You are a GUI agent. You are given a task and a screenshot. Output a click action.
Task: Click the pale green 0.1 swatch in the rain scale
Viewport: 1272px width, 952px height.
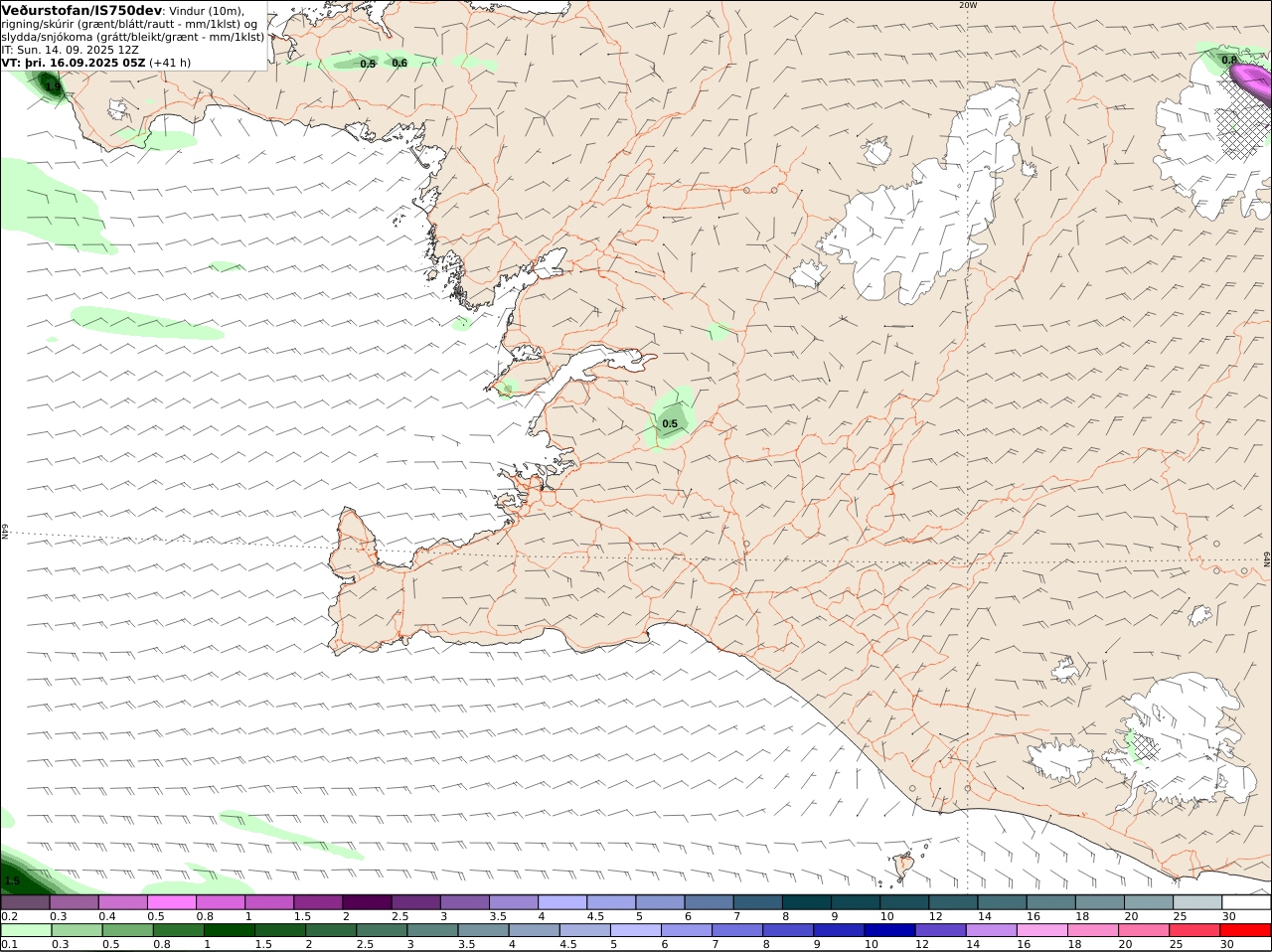pos(26,930)
